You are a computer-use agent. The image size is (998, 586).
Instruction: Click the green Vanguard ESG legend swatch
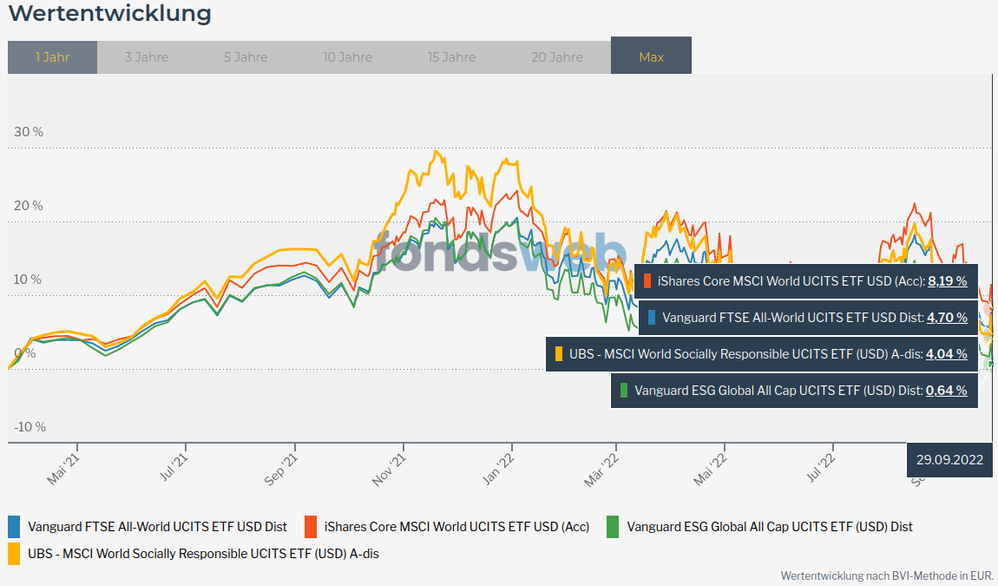point(612,526)
